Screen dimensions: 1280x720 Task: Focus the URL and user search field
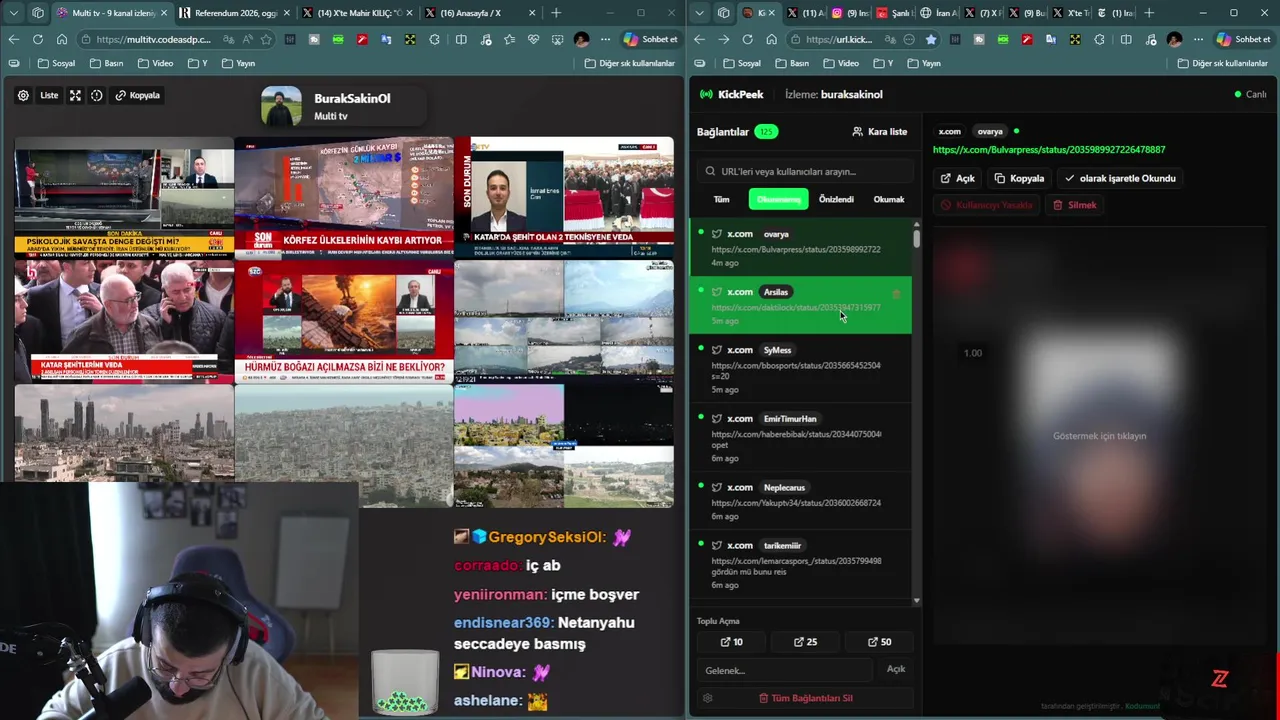(x=805, y=171)
